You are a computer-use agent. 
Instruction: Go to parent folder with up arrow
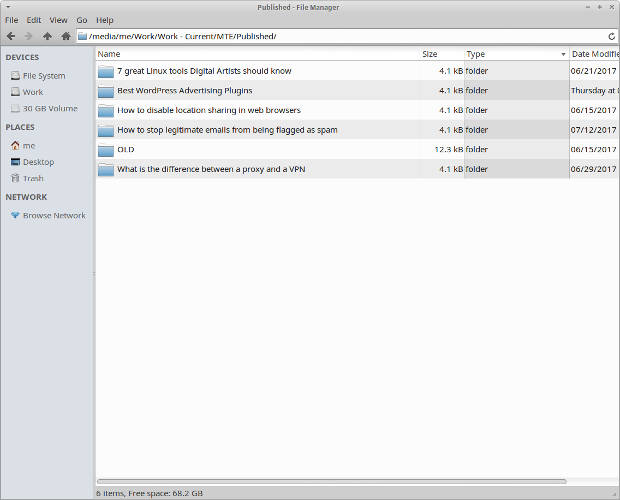click(x=47, y=36)
